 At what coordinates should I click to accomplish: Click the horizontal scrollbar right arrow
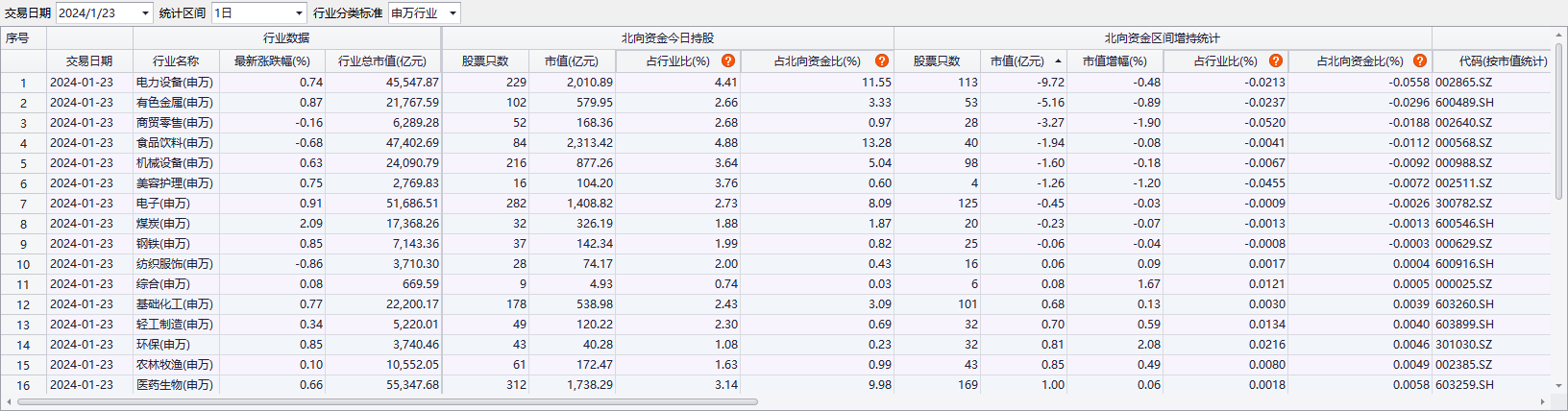1543,402
